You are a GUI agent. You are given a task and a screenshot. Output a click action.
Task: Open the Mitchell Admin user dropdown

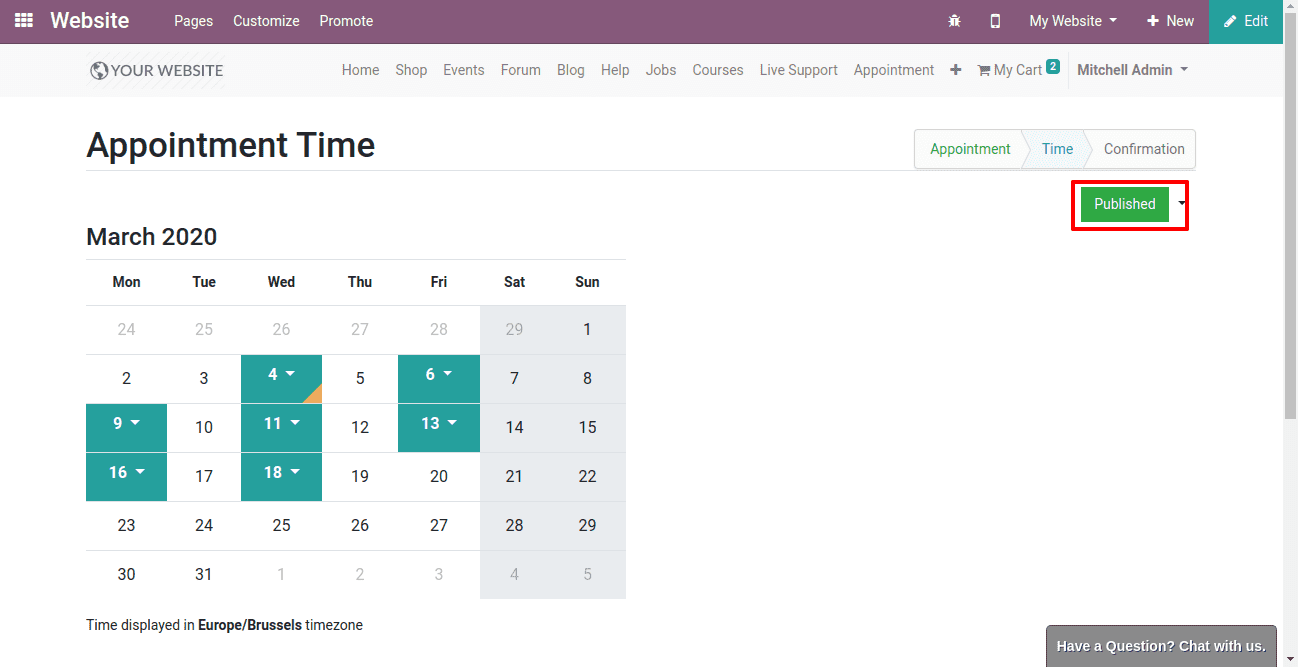(x=1133, y=70)
